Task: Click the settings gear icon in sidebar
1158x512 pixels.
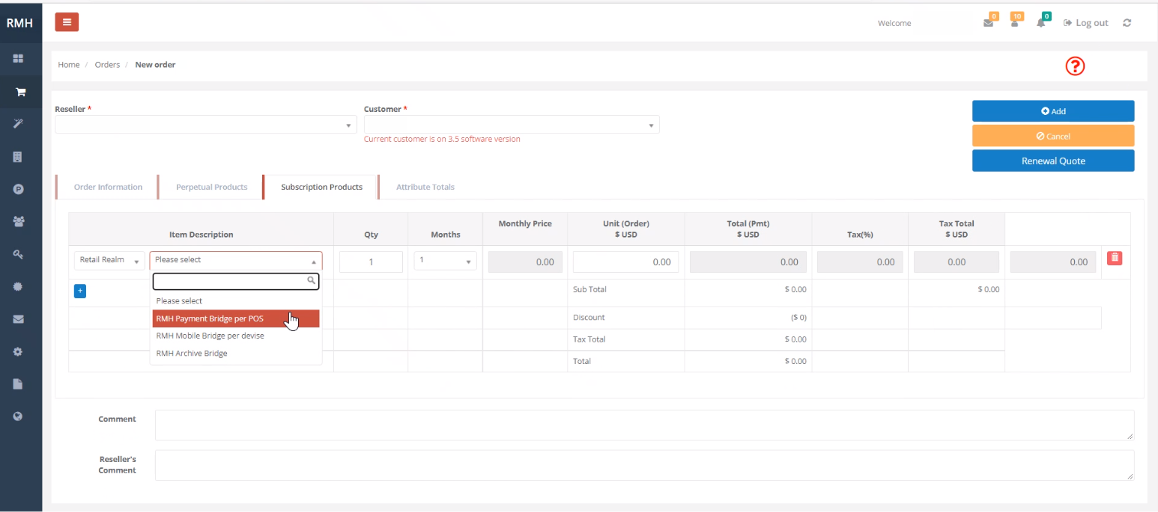Action: click(19, 352)
